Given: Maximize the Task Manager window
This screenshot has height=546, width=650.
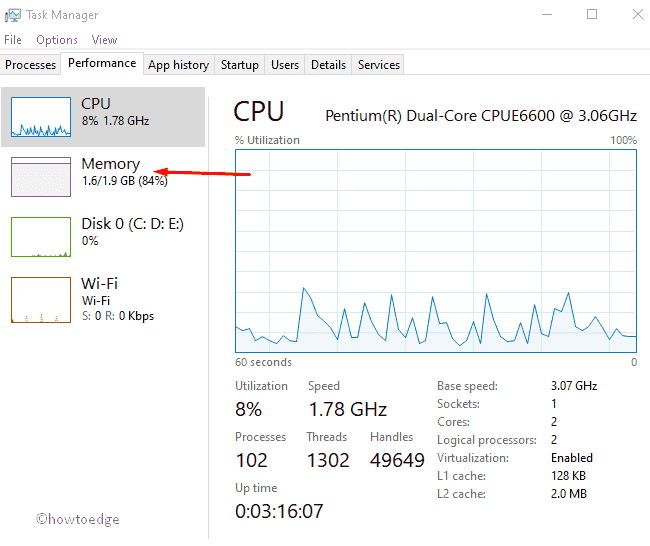Looking at the screenshot, I should point(592,14).
